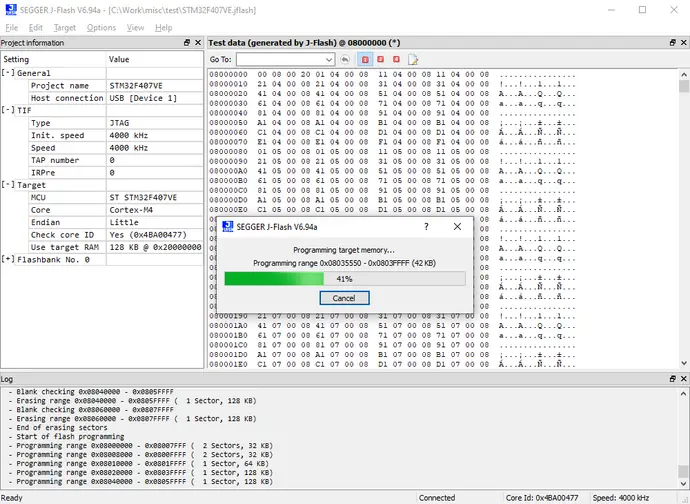The height and width of the screenshot is (504, 690).
Task: Undock the Project information panel
Action: (186, 43)
